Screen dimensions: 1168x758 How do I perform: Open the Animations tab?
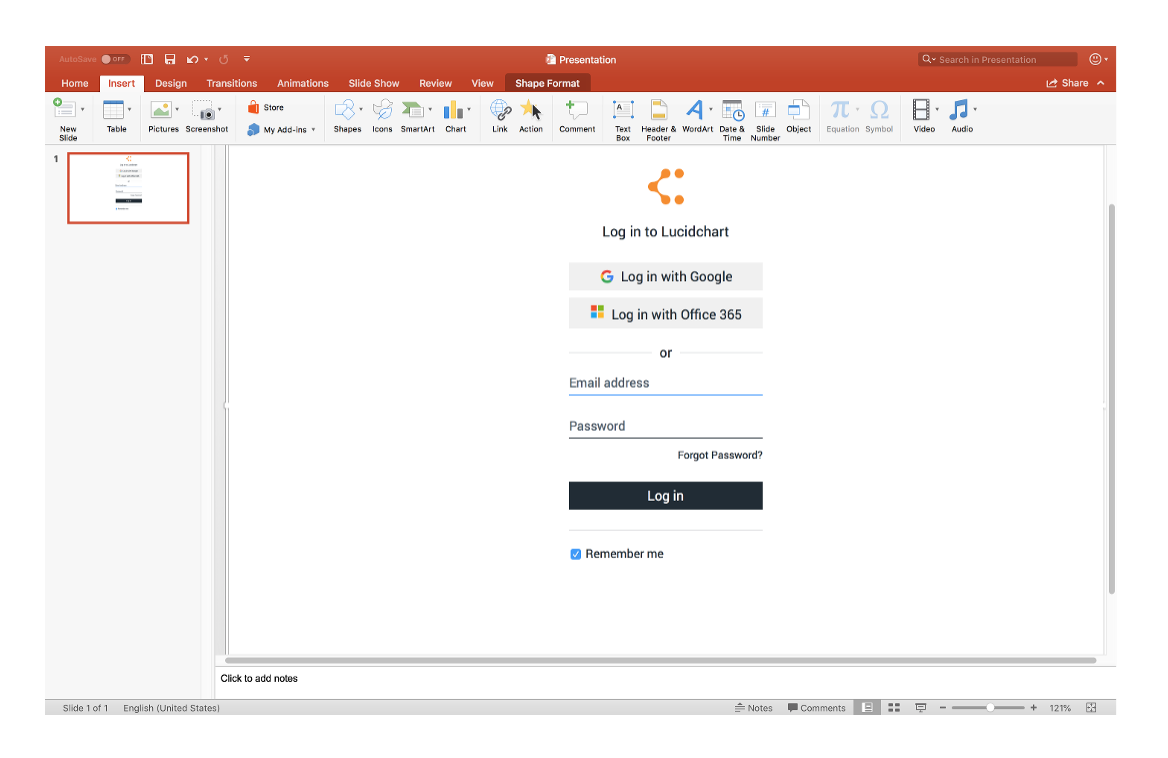pyautogui.click(x=302, y=83)
